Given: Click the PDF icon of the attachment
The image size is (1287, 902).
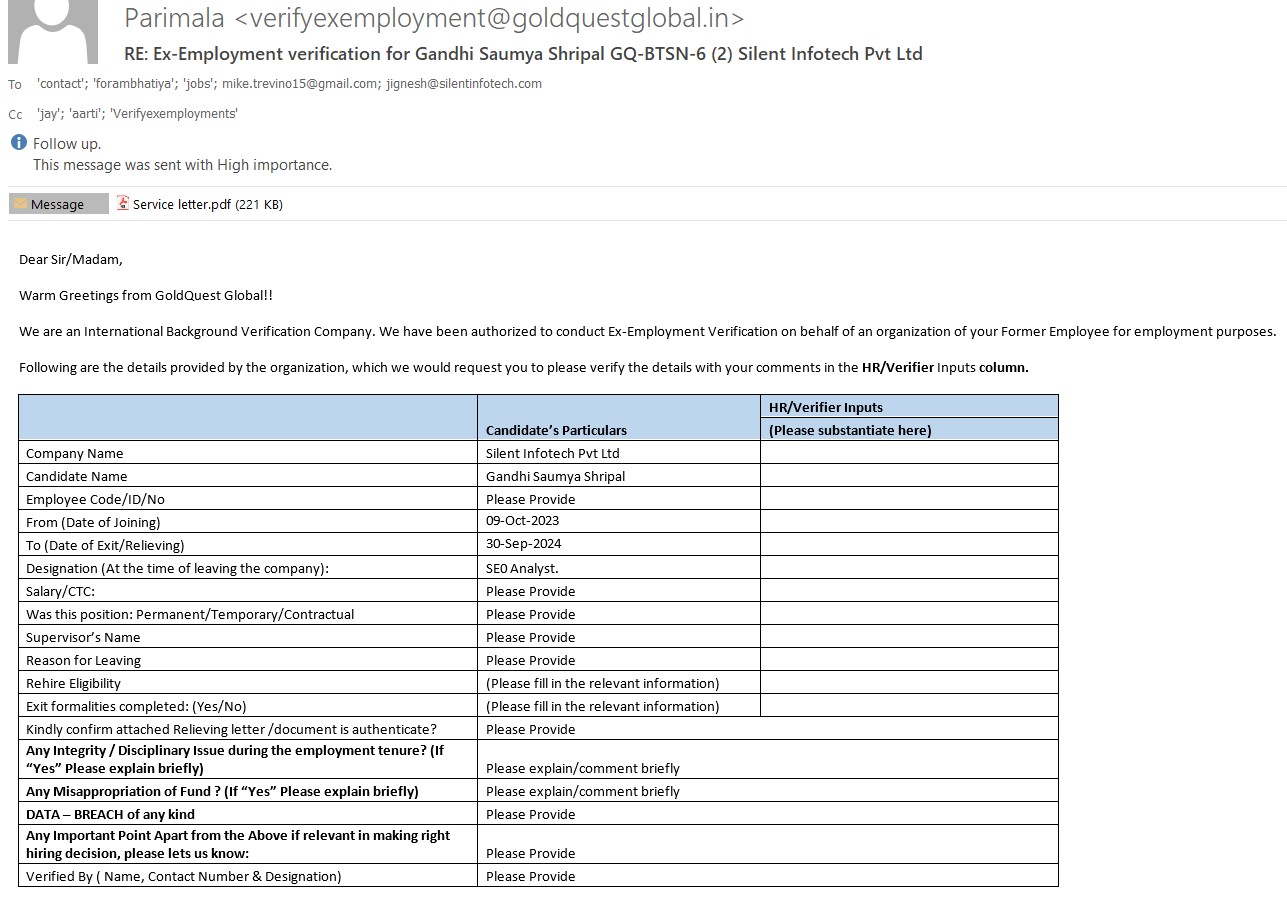Looking at the screenshot, I should (x=123, y=203).
